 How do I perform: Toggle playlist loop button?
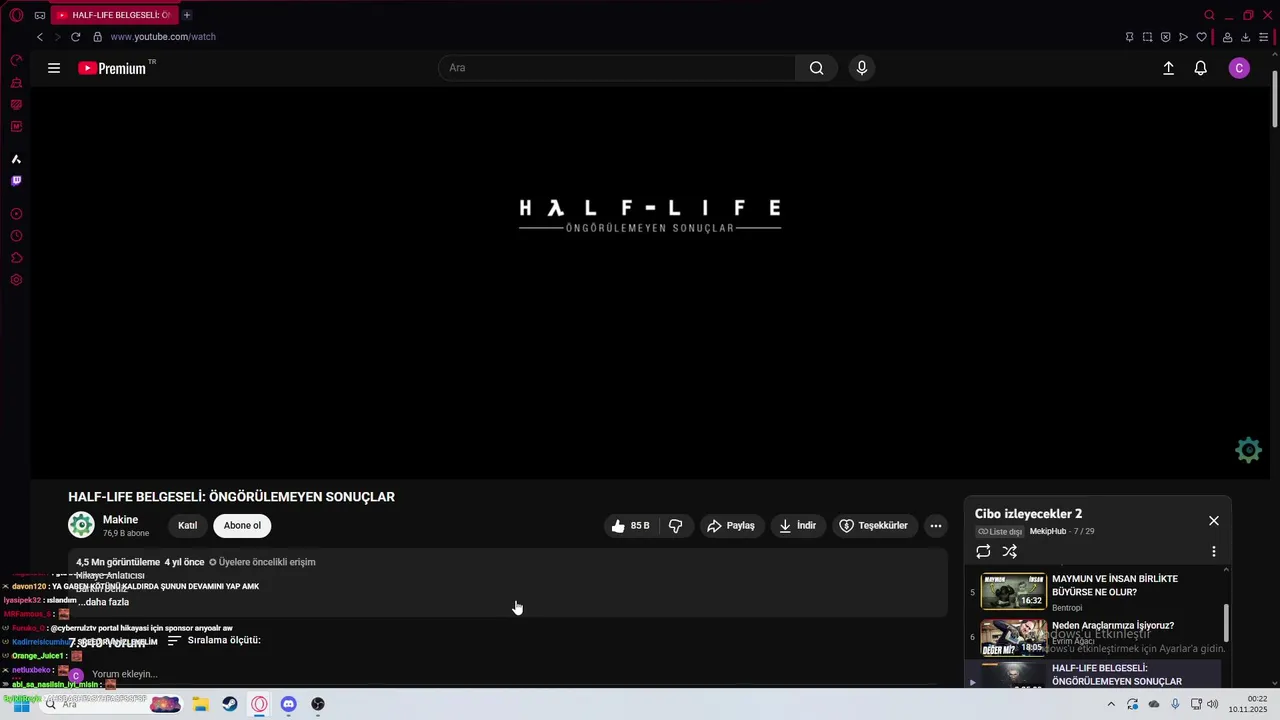(983, 551)
